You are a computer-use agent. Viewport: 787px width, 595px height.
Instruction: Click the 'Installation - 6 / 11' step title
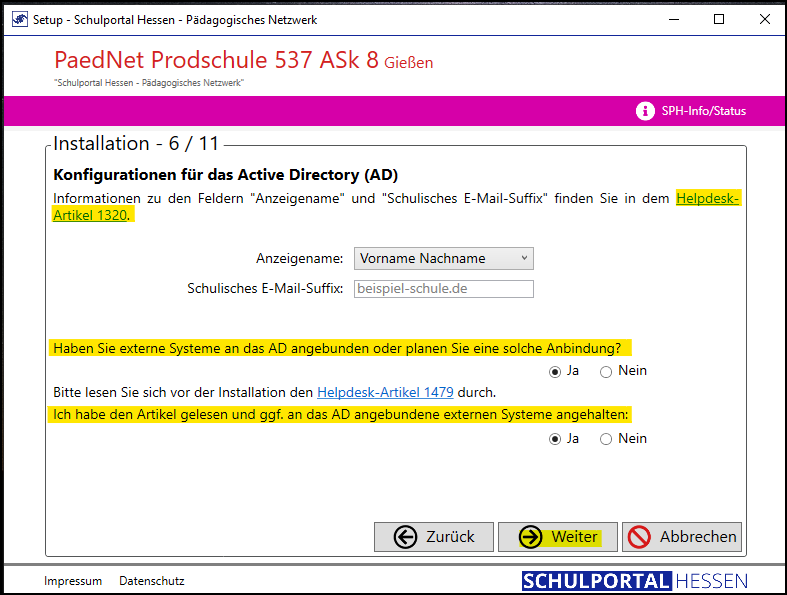click(x=136, y=144)
